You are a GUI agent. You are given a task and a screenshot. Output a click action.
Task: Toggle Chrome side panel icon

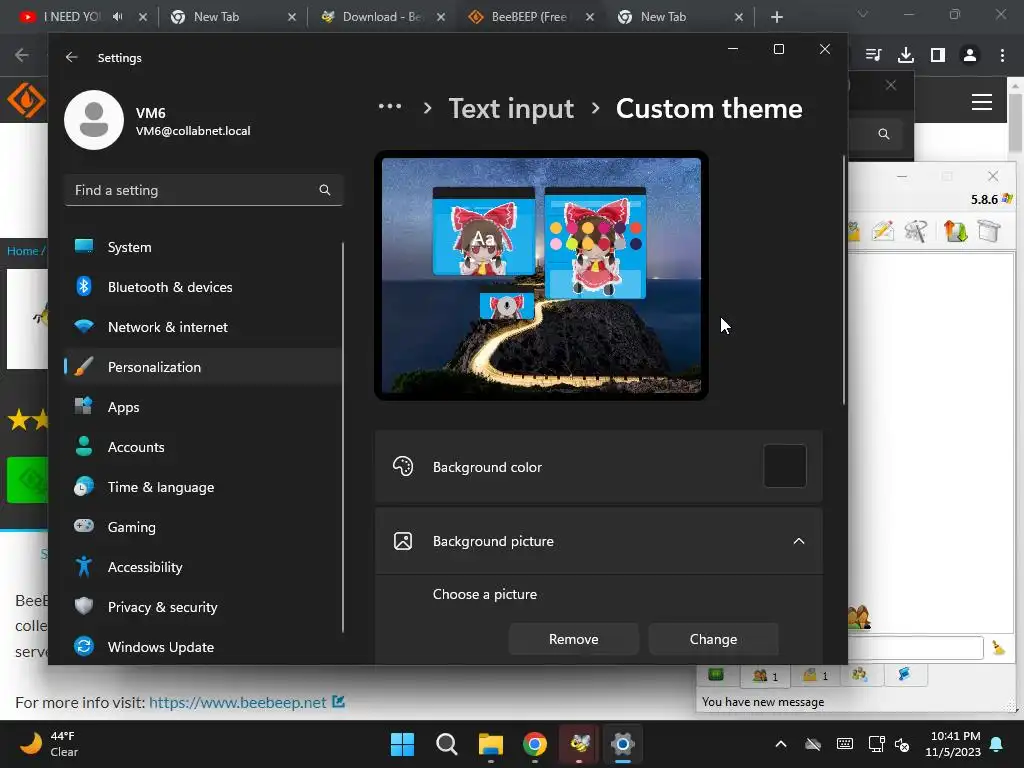tap(938, 55)
